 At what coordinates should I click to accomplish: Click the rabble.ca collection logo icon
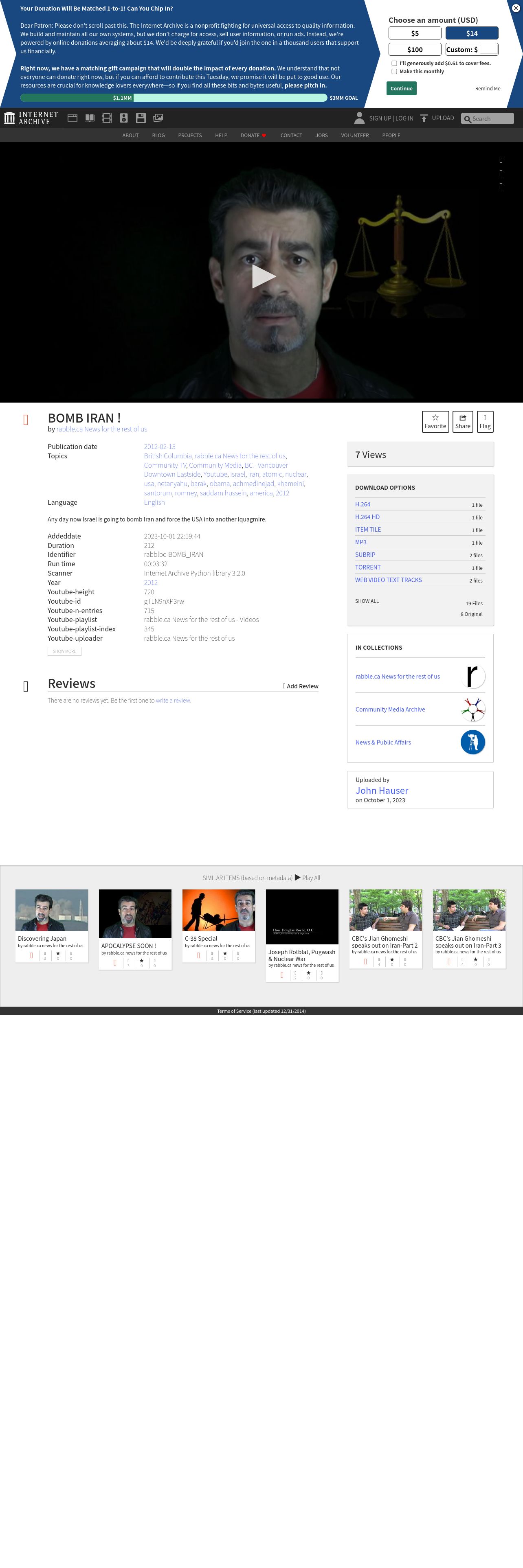pyautogui.click(x=473, y=676)
